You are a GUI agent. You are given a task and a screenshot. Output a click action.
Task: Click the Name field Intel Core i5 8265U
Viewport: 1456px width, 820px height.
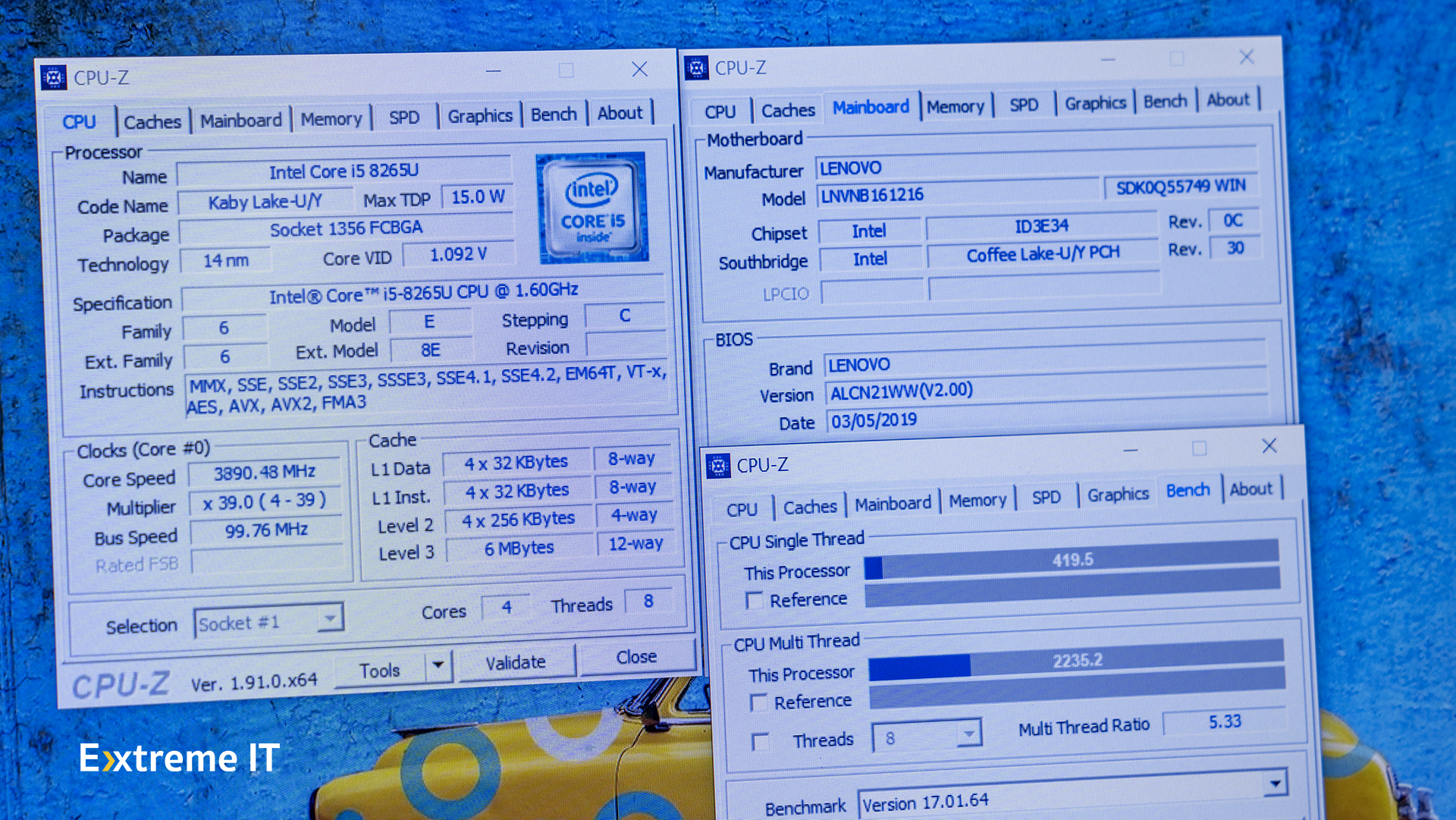coord(344,171)
